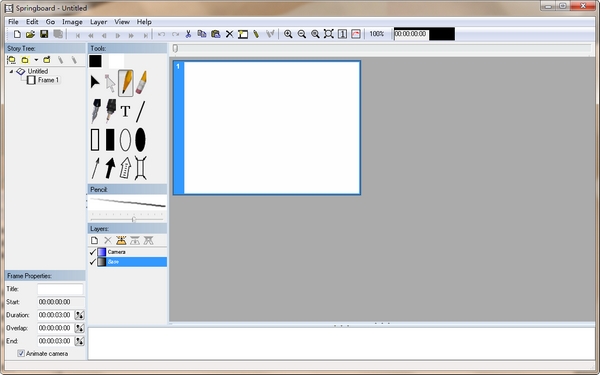Open the Edit menu
600x375 pixels.
(x=32, y=22)
